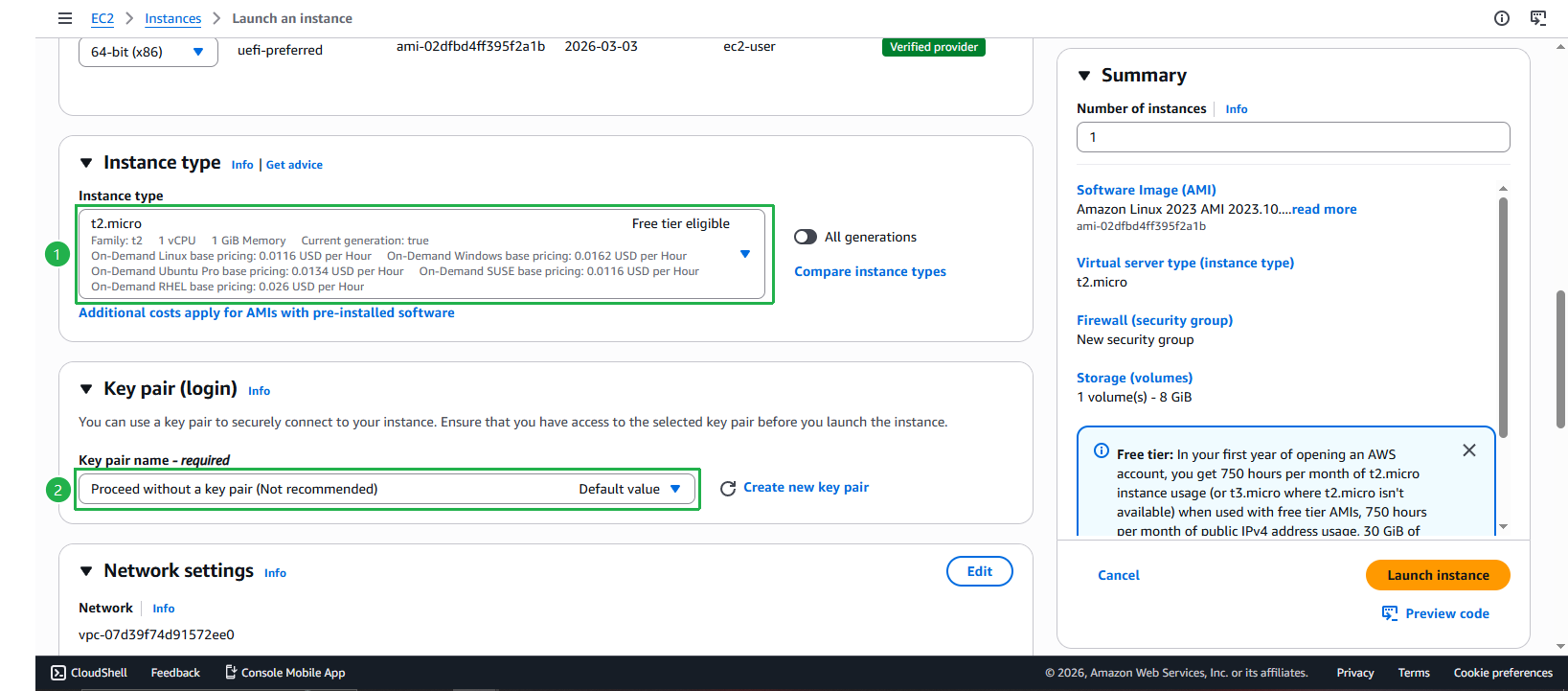Open Instance type Info link
Screen dimensions: 1568x691
[242, 165]
